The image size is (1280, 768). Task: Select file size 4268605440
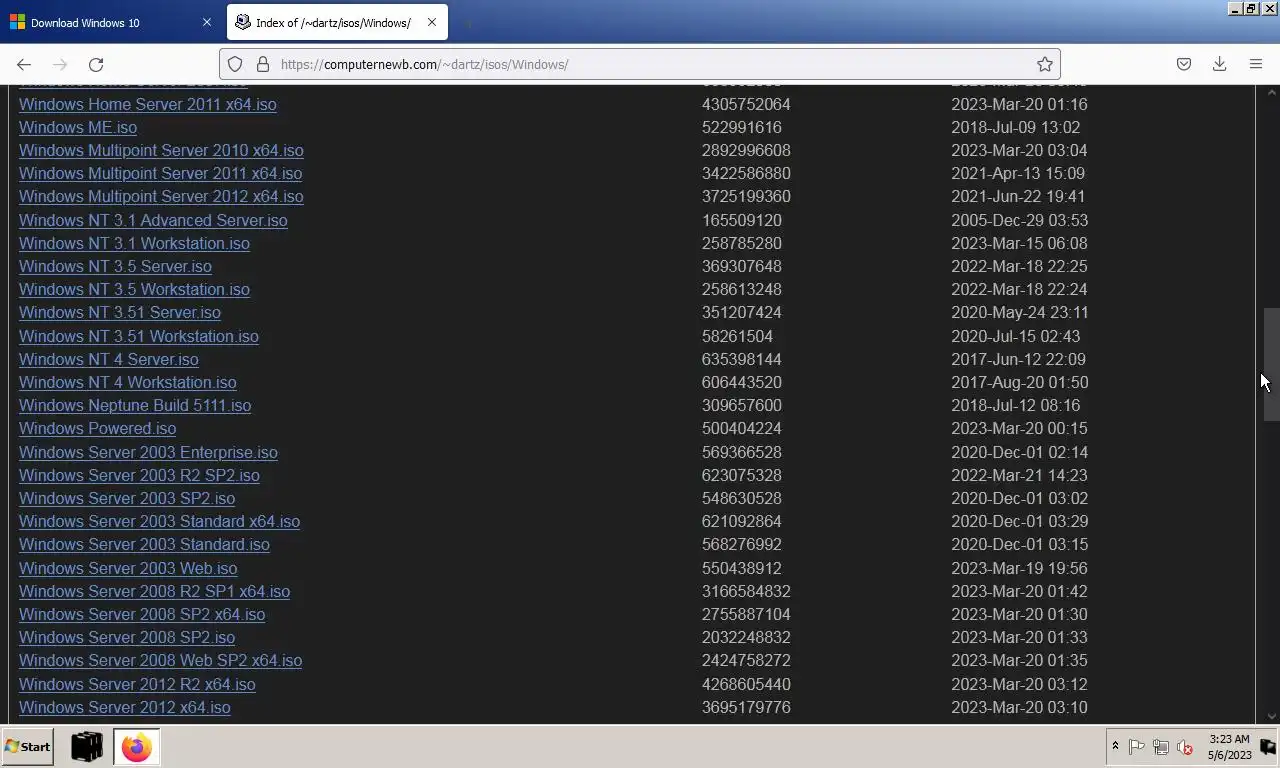coord(746,684)
